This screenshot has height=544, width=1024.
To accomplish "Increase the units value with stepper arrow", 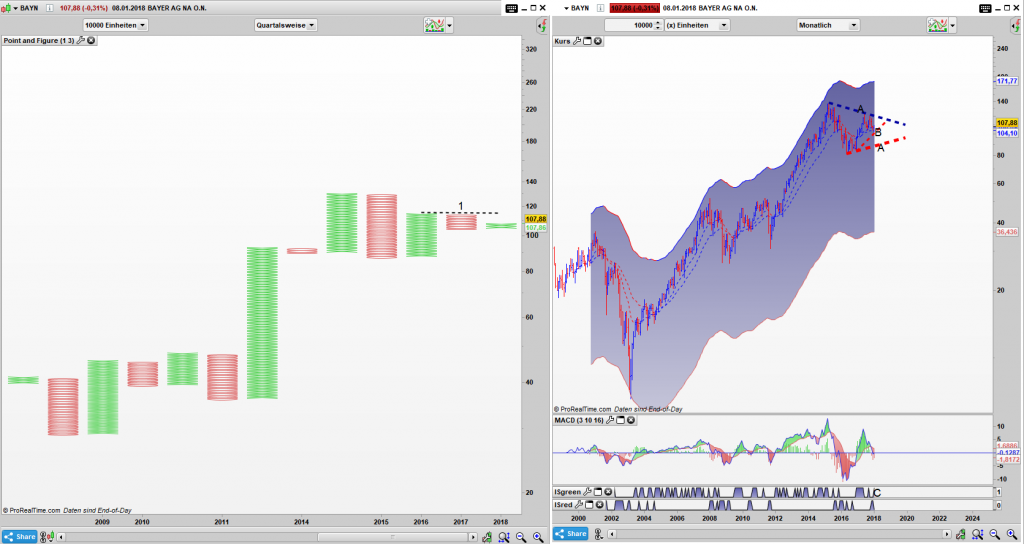I will click(x=658, y=23).
